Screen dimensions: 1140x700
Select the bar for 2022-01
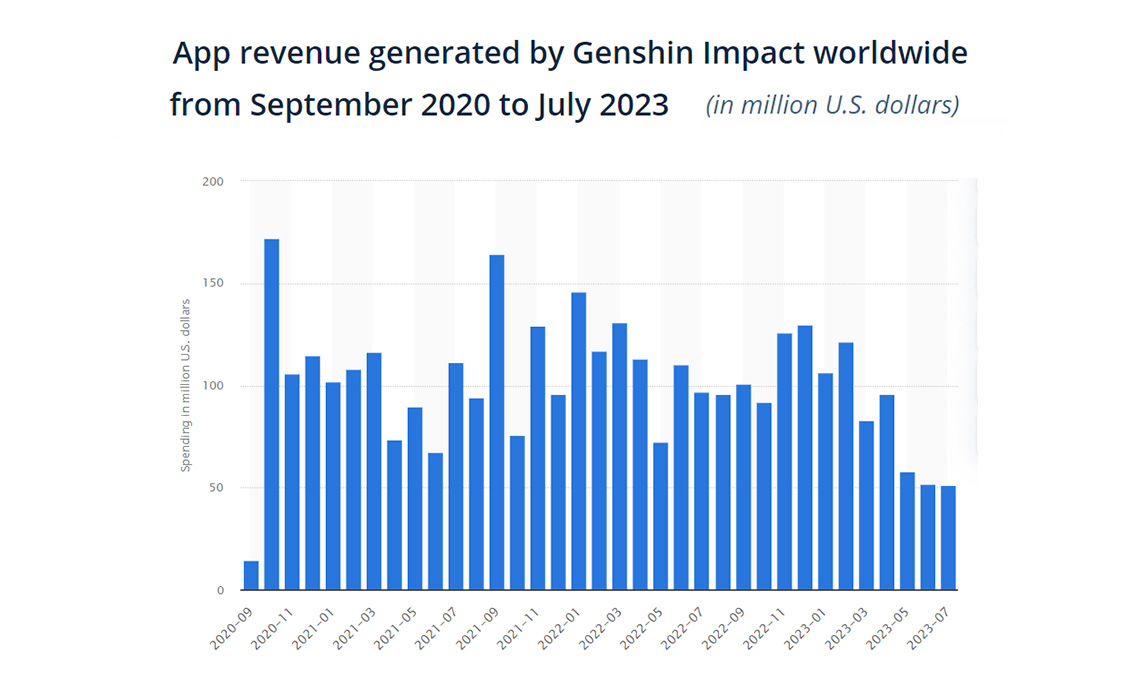point(579,441)
